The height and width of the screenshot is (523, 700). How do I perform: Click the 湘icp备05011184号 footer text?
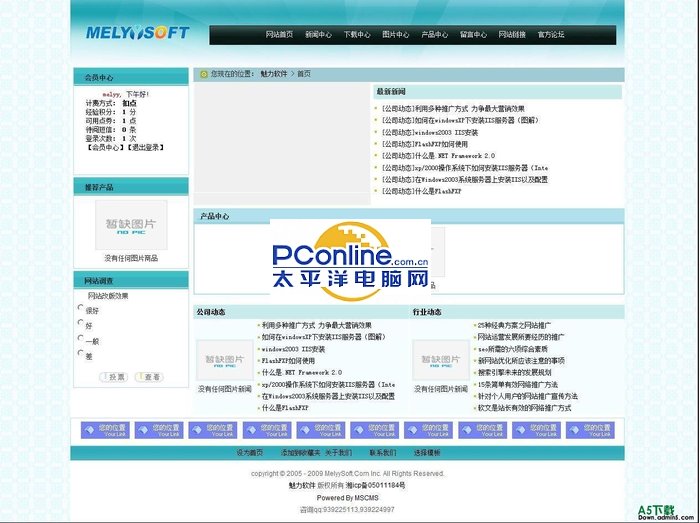(x=375, y=485)
